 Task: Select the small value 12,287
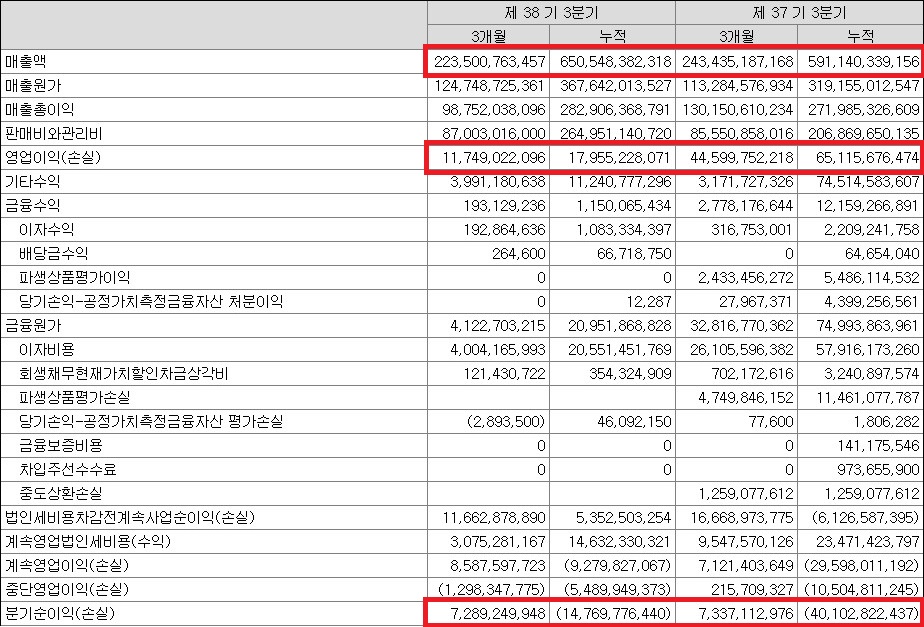click(x=648, y=303)
